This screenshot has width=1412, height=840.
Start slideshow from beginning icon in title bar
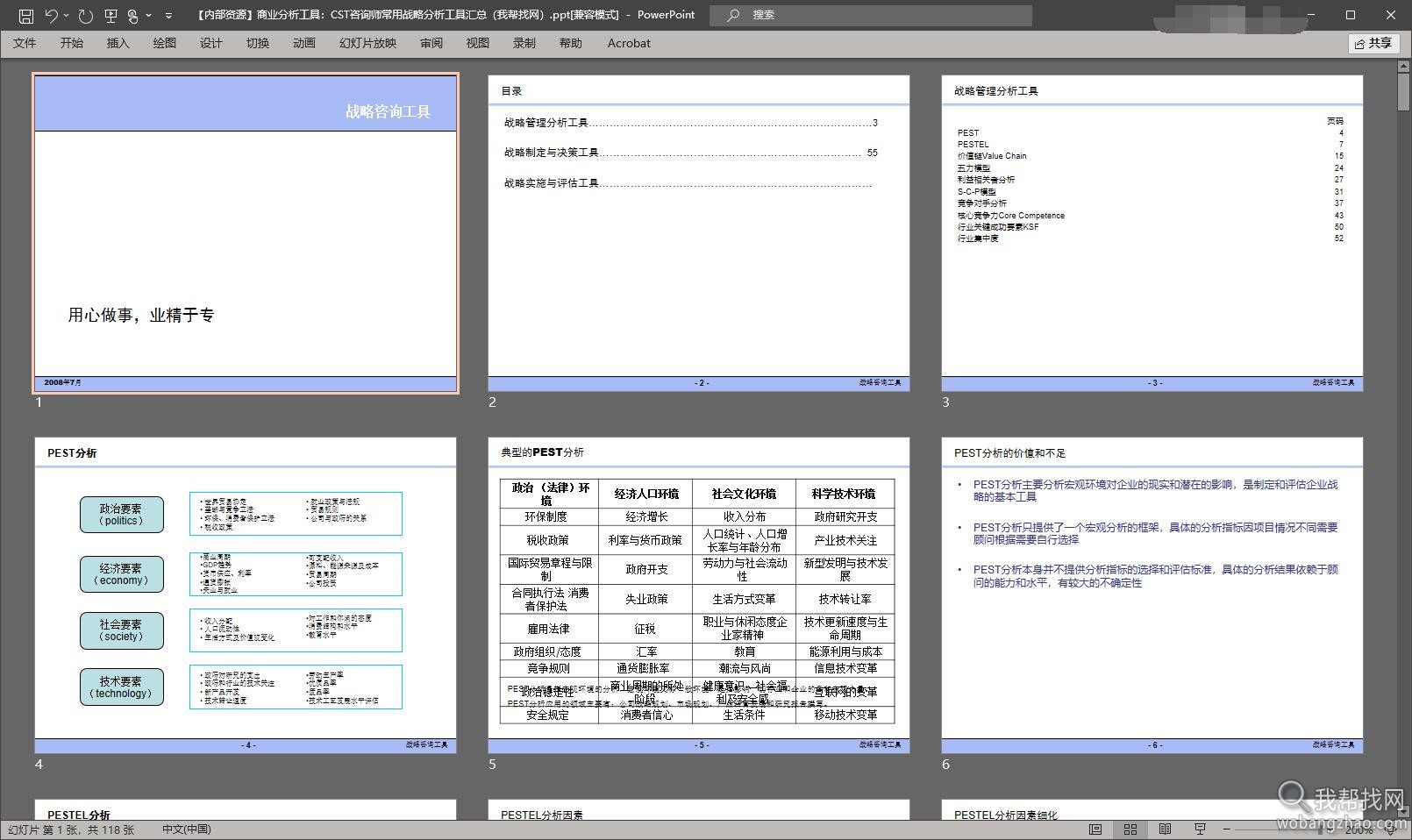pos(111,15)
